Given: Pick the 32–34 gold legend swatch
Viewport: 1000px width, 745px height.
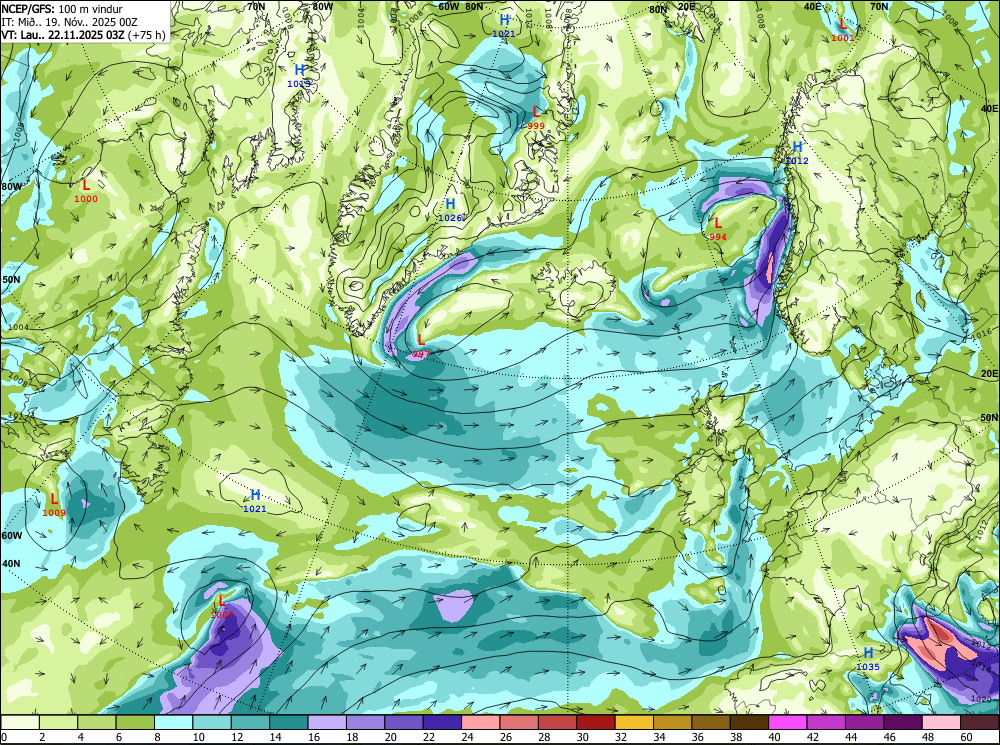Looking at the screenshot, I should (635, 722).
